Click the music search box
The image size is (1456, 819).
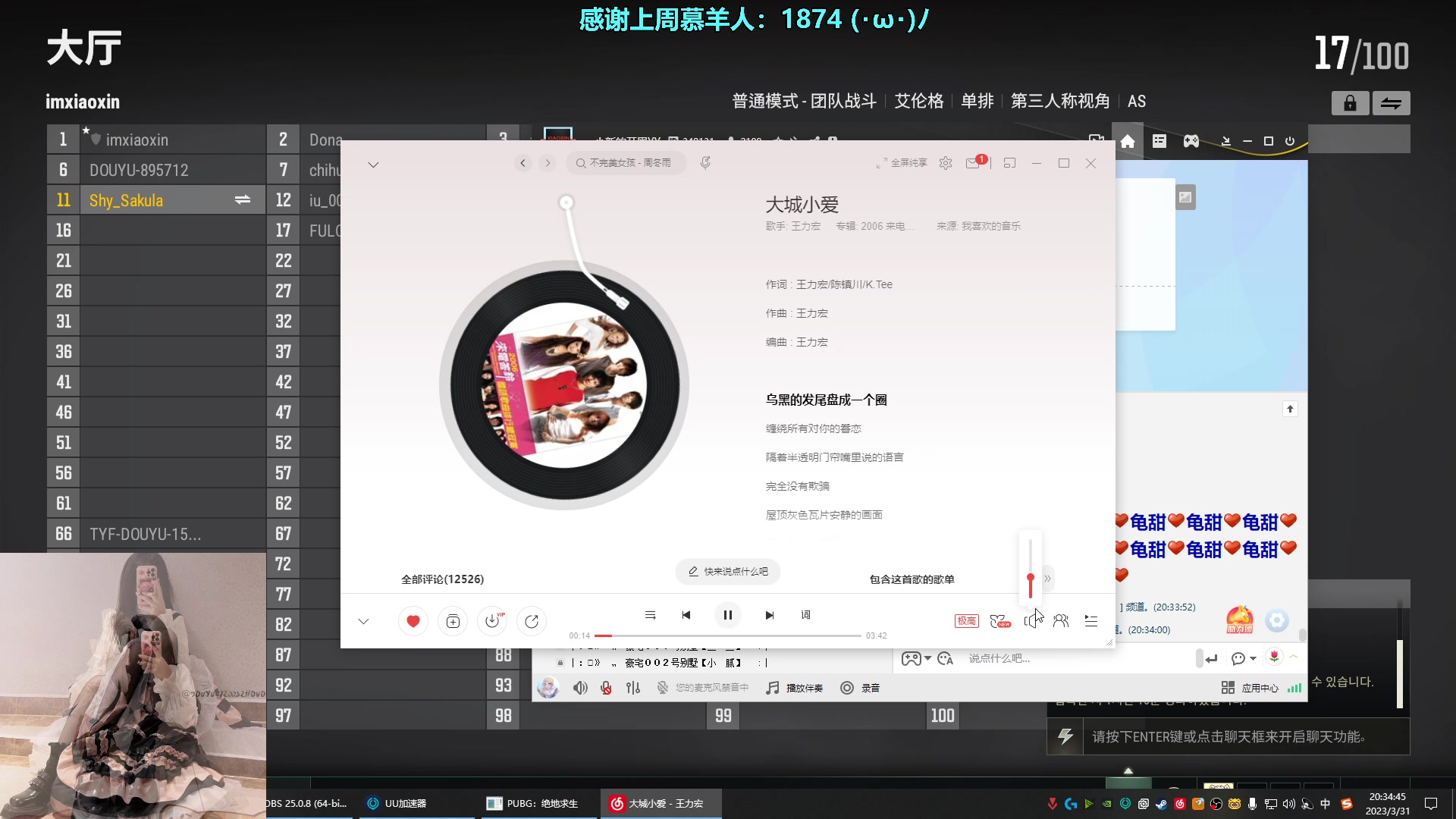pos(626,163)
